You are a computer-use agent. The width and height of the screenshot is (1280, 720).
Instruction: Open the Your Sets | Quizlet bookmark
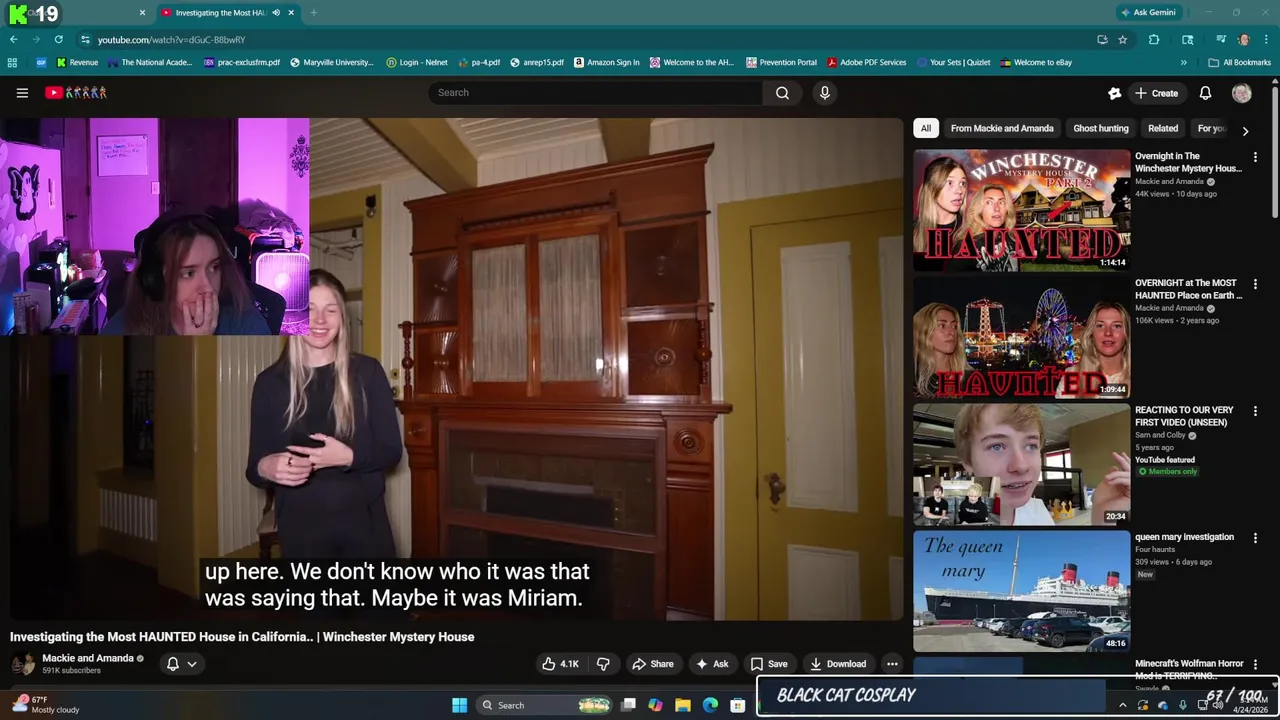tap(953, 62)
